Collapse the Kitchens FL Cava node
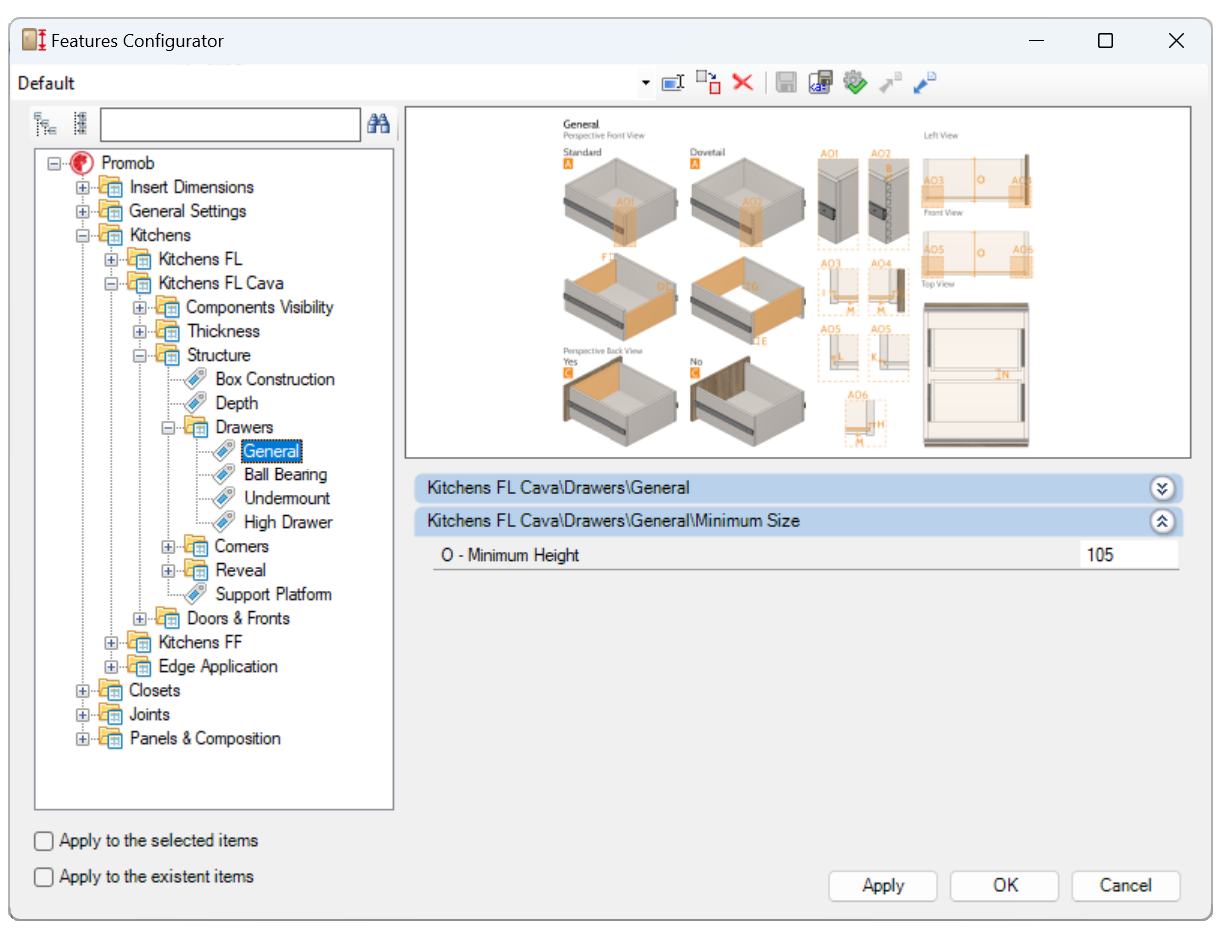Image resolution: width=1227 pixels, height=939 pixels. tap(111, 283)
